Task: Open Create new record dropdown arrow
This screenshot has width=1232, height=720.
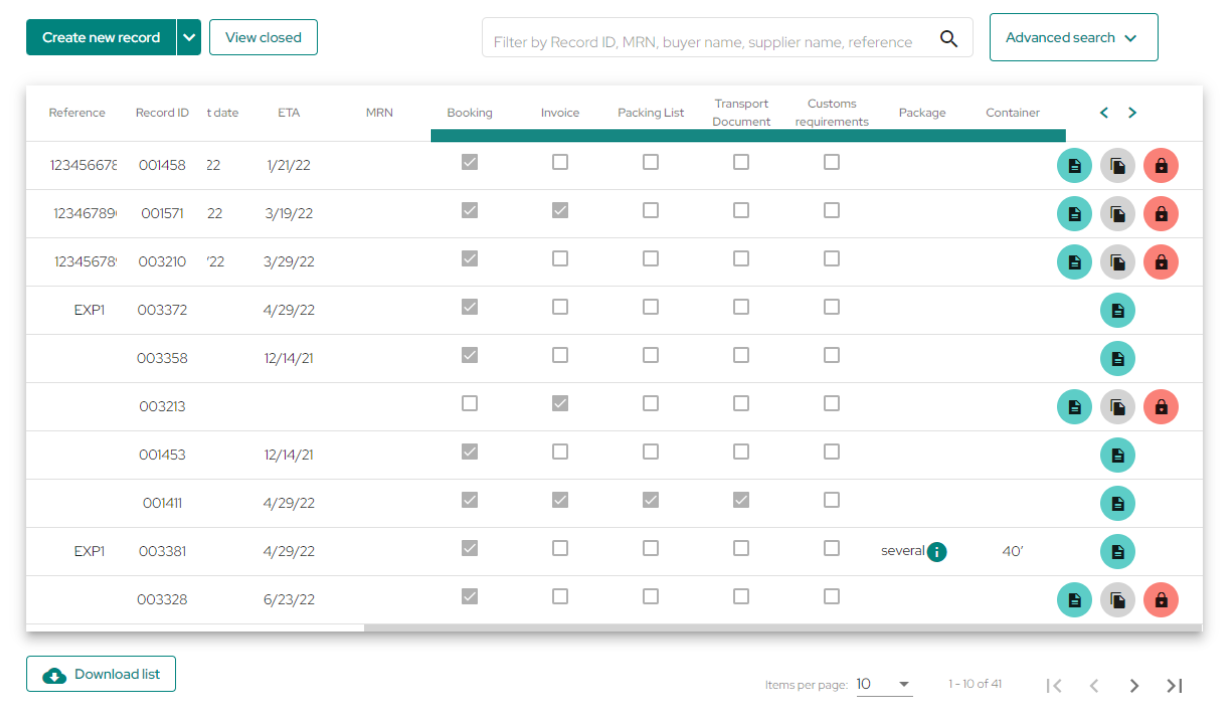Action: pyautogui.click(x=189, y=37)
